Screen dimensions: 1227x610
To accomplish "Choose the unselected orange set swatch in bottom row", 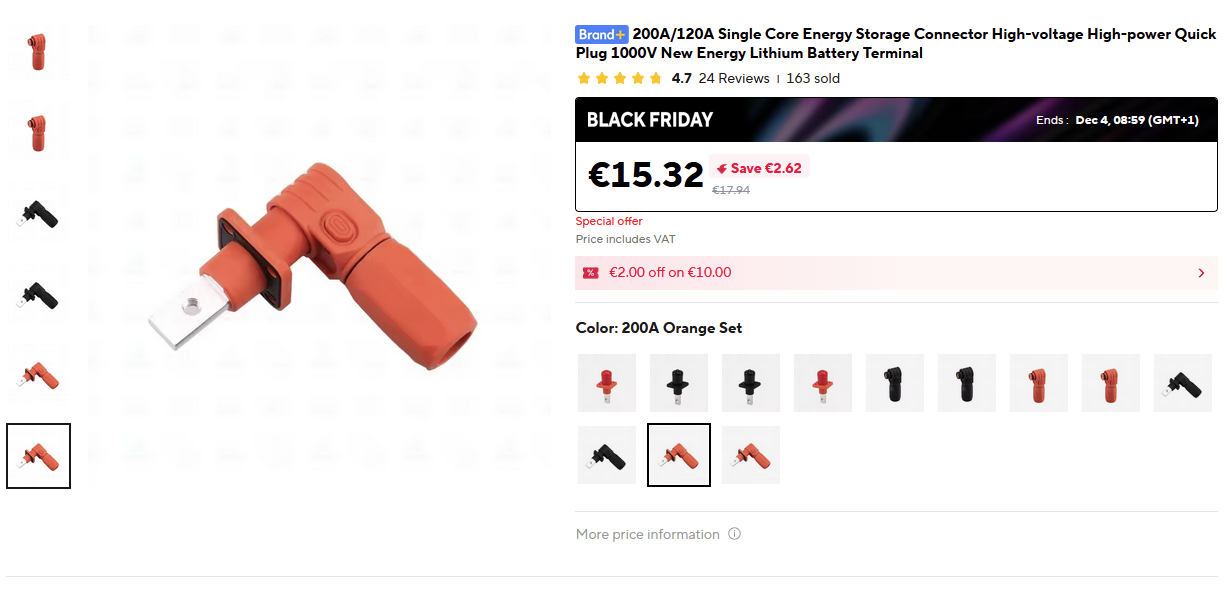I will point(751,455).
